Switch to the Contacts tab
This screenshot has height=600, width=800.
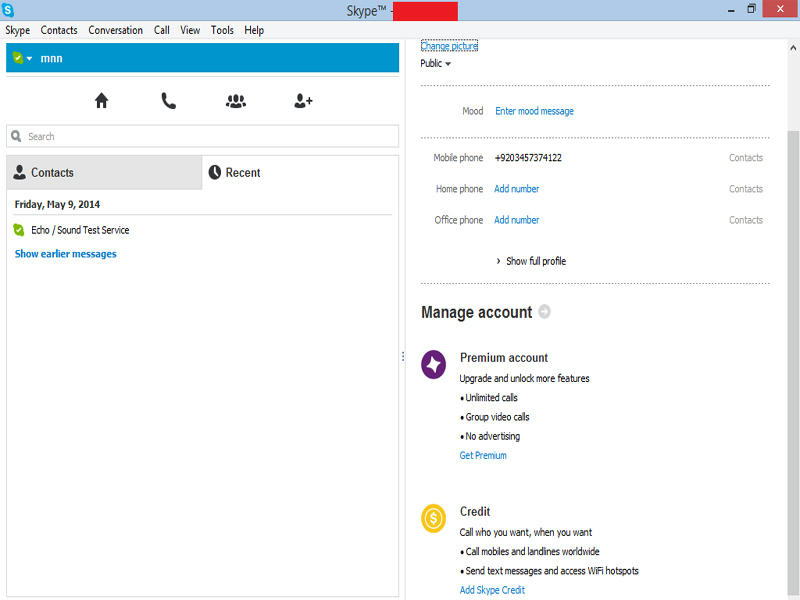tap(104, 172)
